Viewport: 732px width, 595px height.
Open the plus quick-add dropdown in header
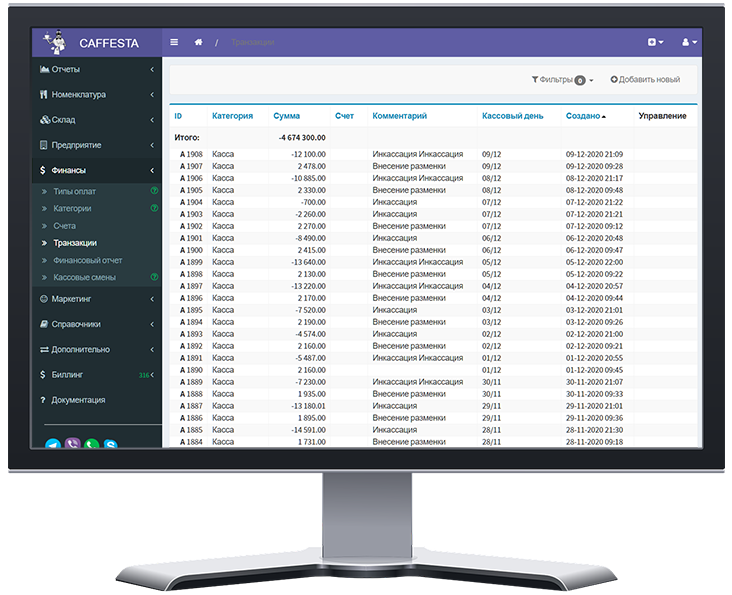click(x=655, y=42)
